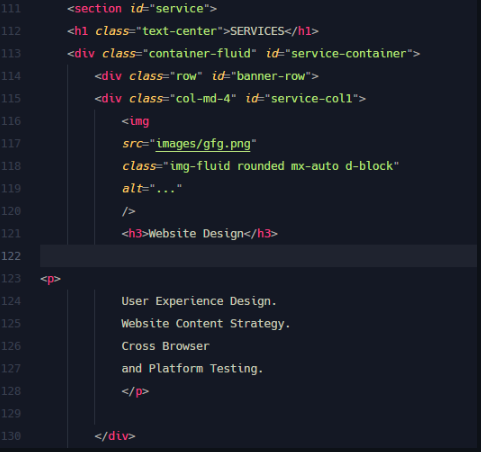Click line number 116 in the gutter
The image size is (481, 452).
(11, 121)
